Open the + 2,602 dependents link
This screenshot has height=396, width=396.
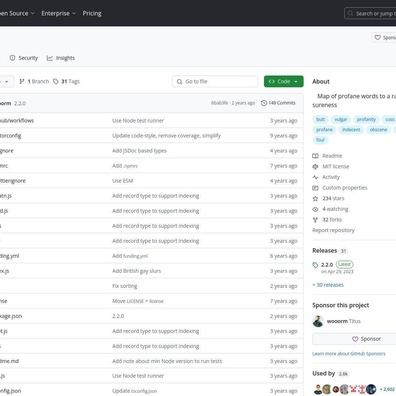click(x=387, y=389)
